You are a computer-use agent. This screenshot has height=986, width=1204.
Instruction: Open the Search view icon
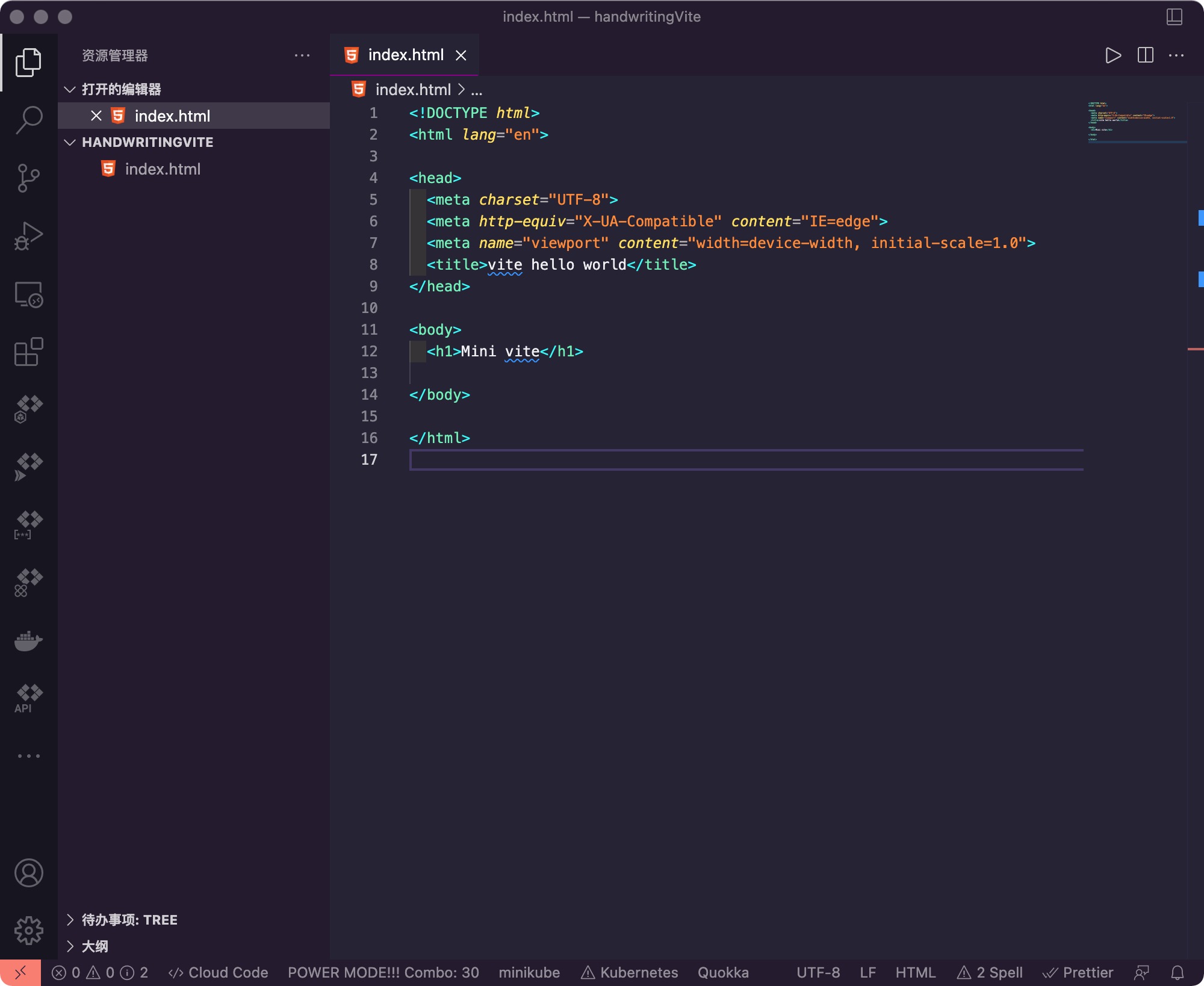[x=28, y=120]
